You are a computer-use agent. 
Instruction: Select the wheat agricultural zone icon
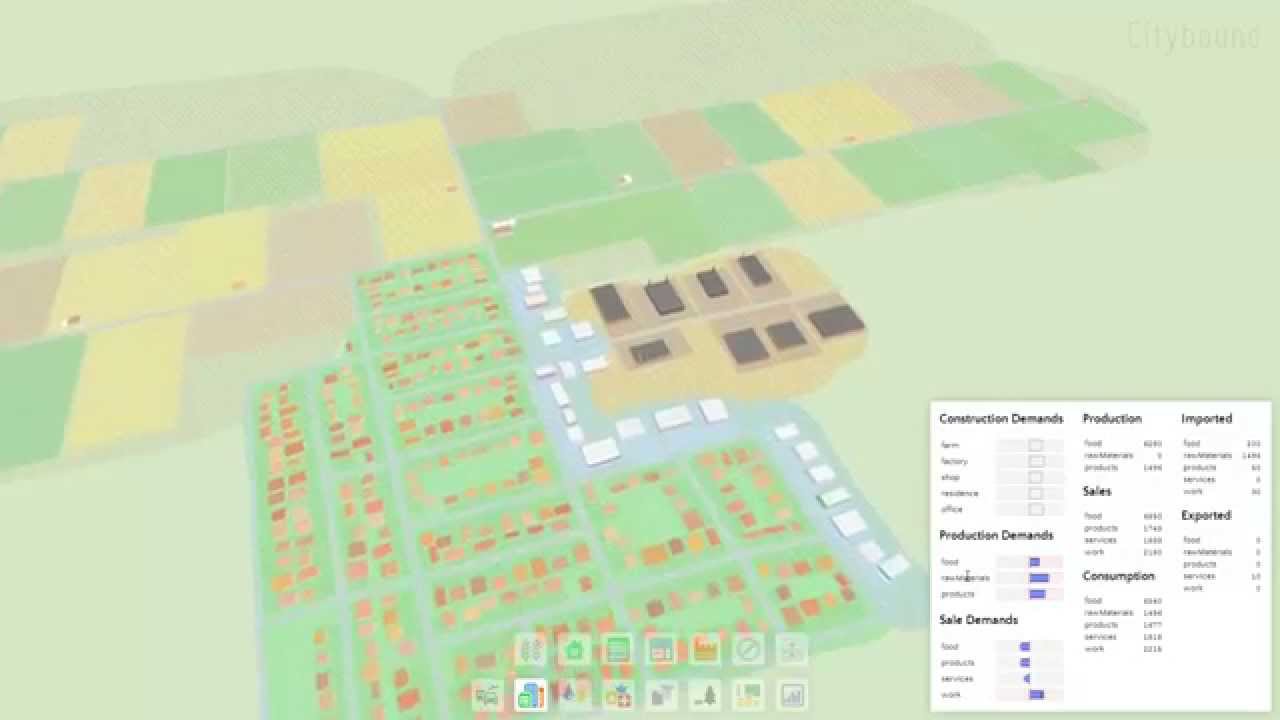pyautogui.click(x=531, y=651)
